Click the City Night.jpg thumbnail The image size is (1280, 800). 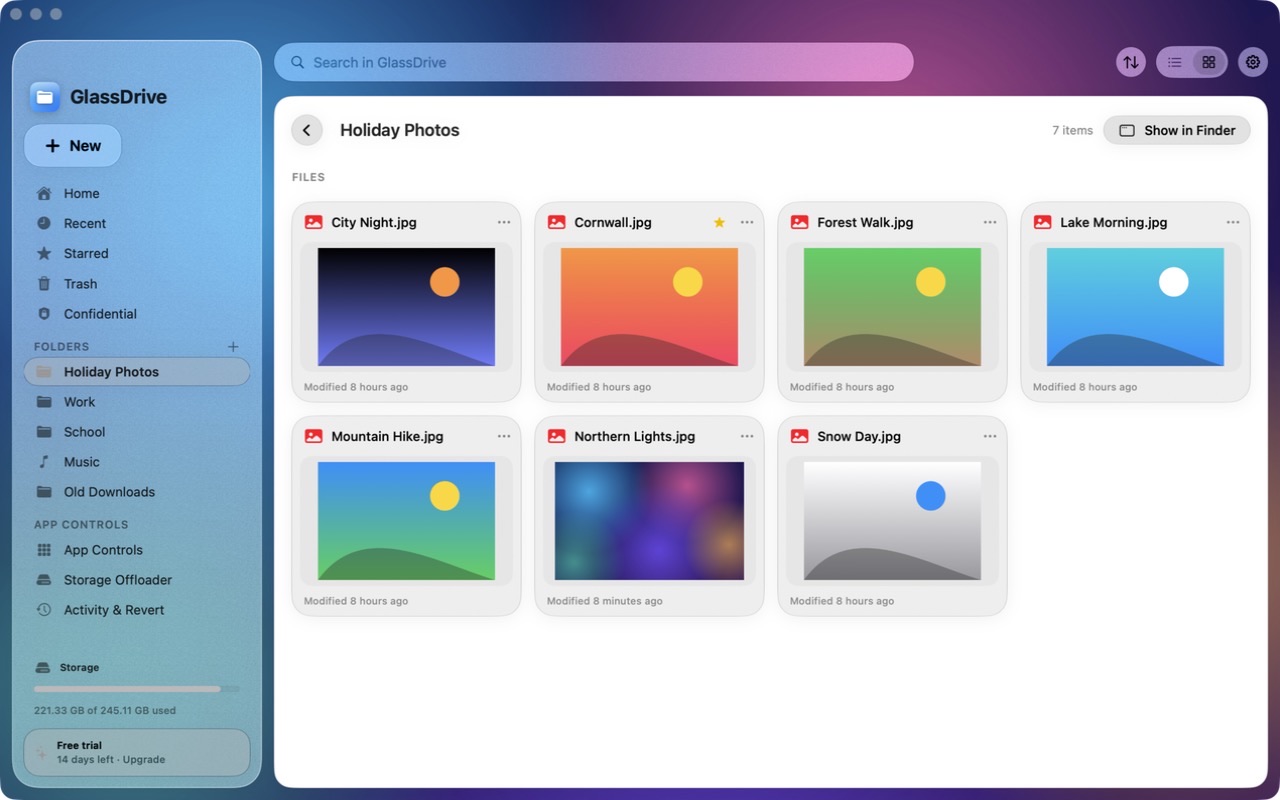pos(406,307)
